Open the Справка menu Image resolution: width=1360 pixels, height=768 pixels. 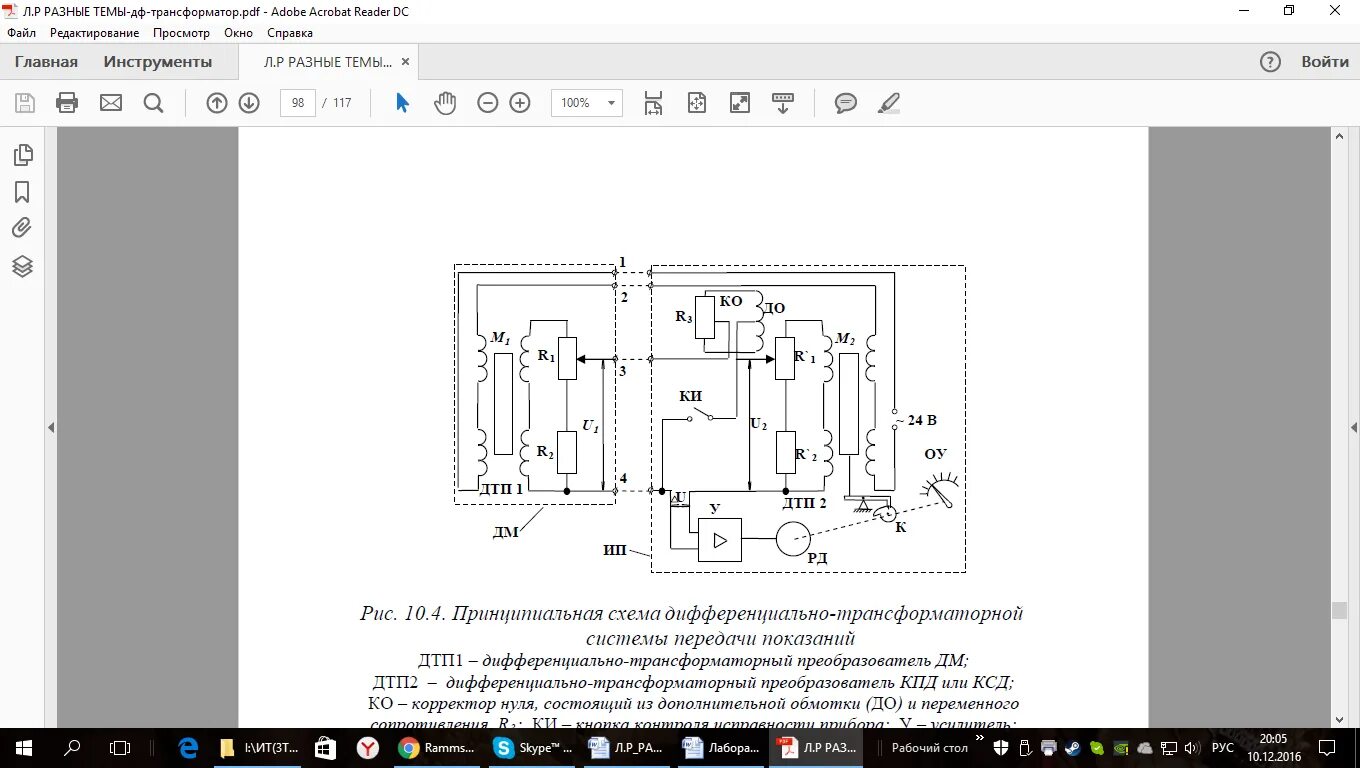coord(290,33)
